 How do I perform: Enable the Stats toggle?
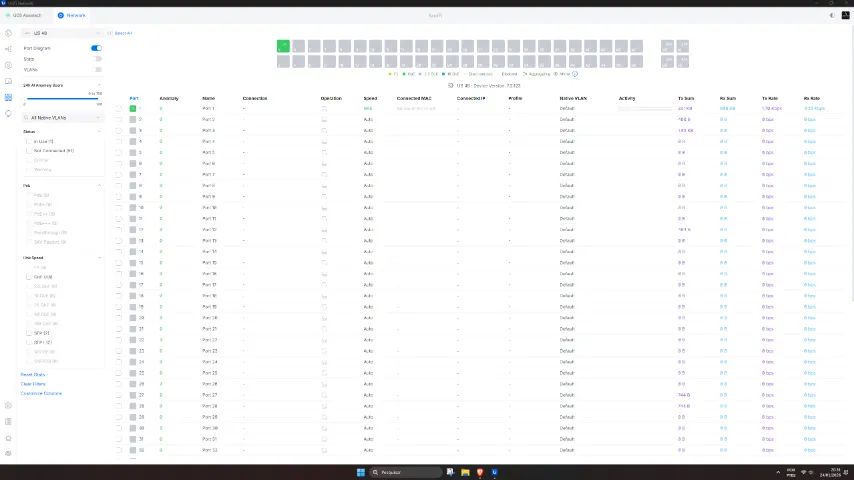pos(97,59)
